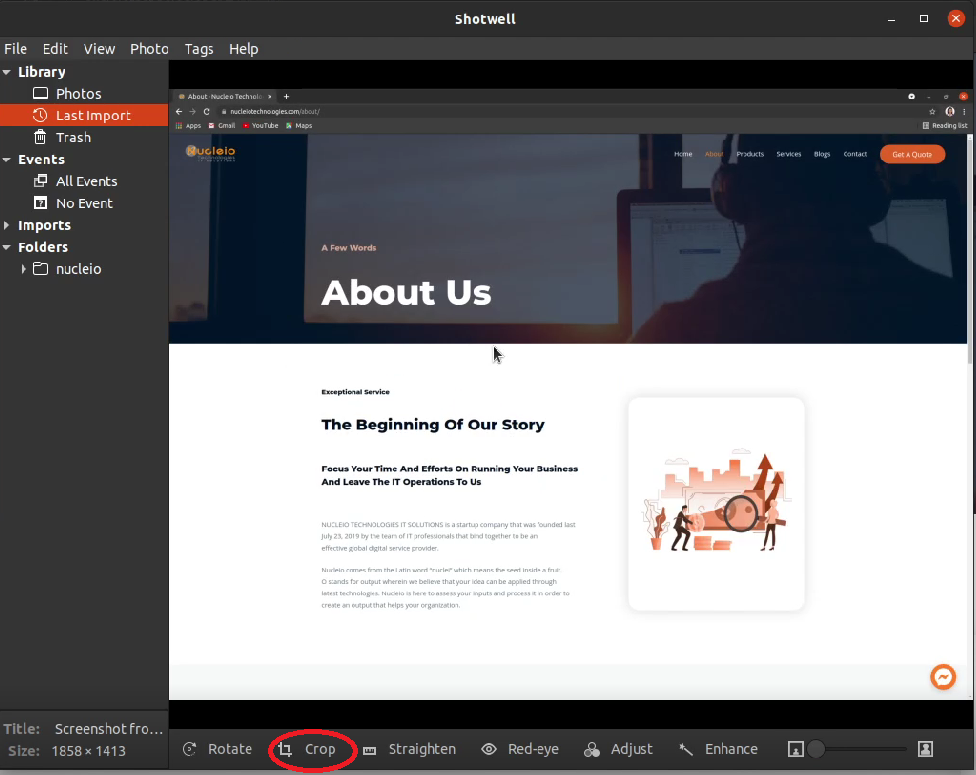Click the nucleio folder name

78,269
